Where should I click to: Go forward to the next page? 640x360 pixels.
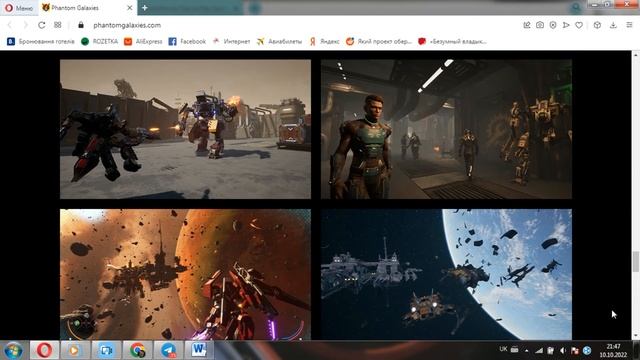pos(25,25)
